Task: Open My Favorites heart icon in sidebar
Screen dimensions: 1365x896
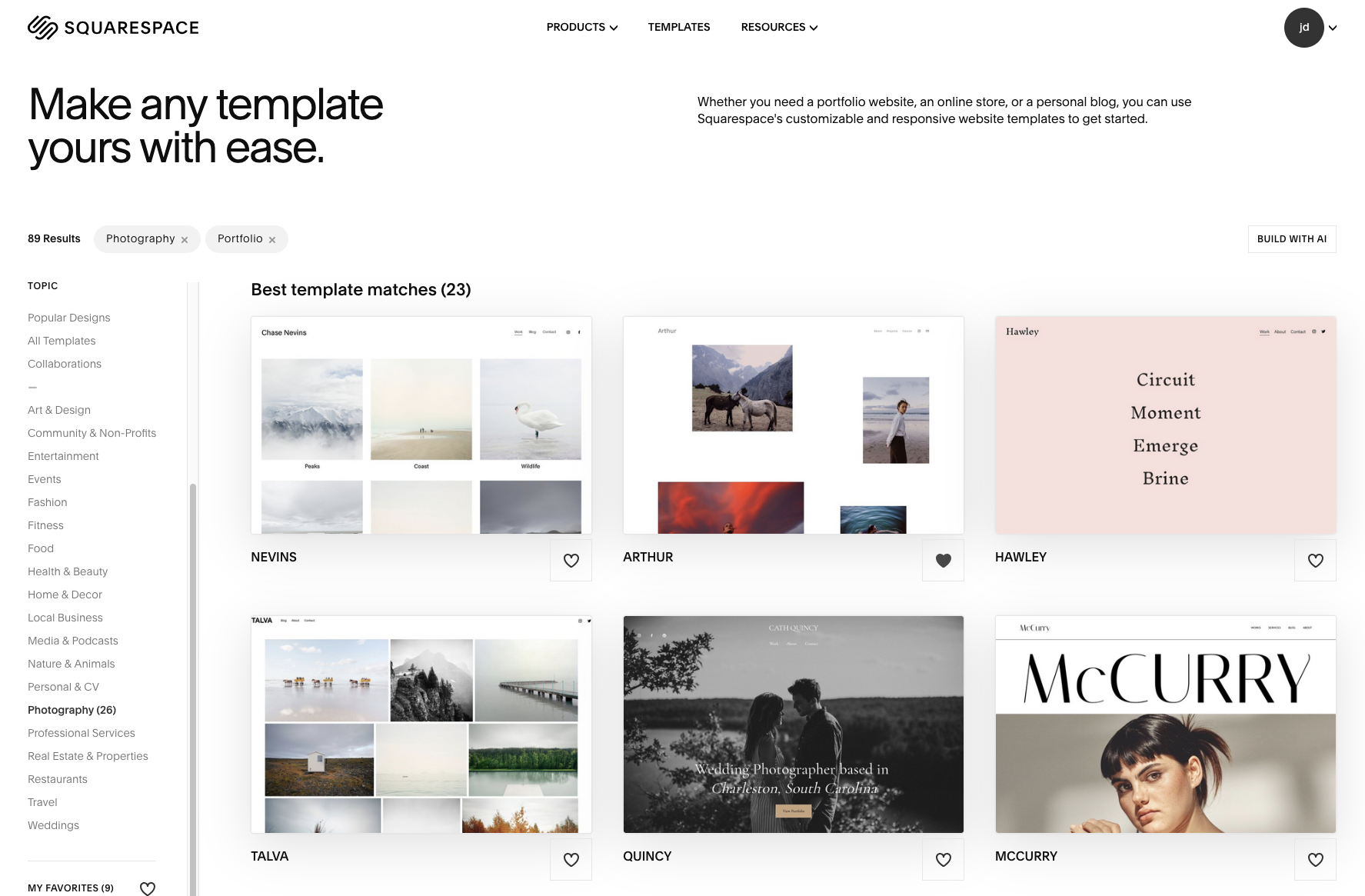Action: pos(148,888)
